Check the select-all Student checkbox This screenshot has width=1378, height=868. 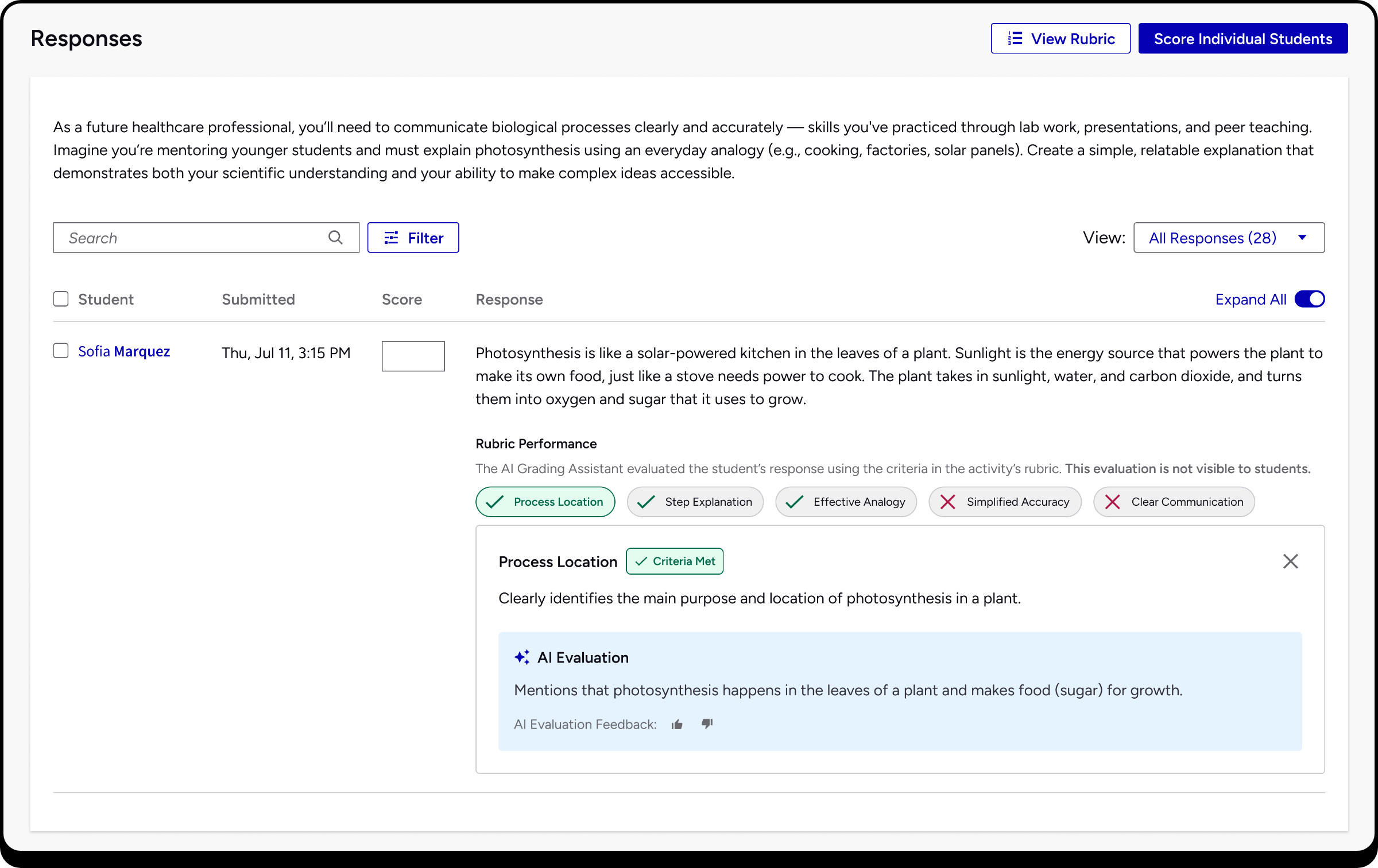pyautogui.click(x=61, y=299)
